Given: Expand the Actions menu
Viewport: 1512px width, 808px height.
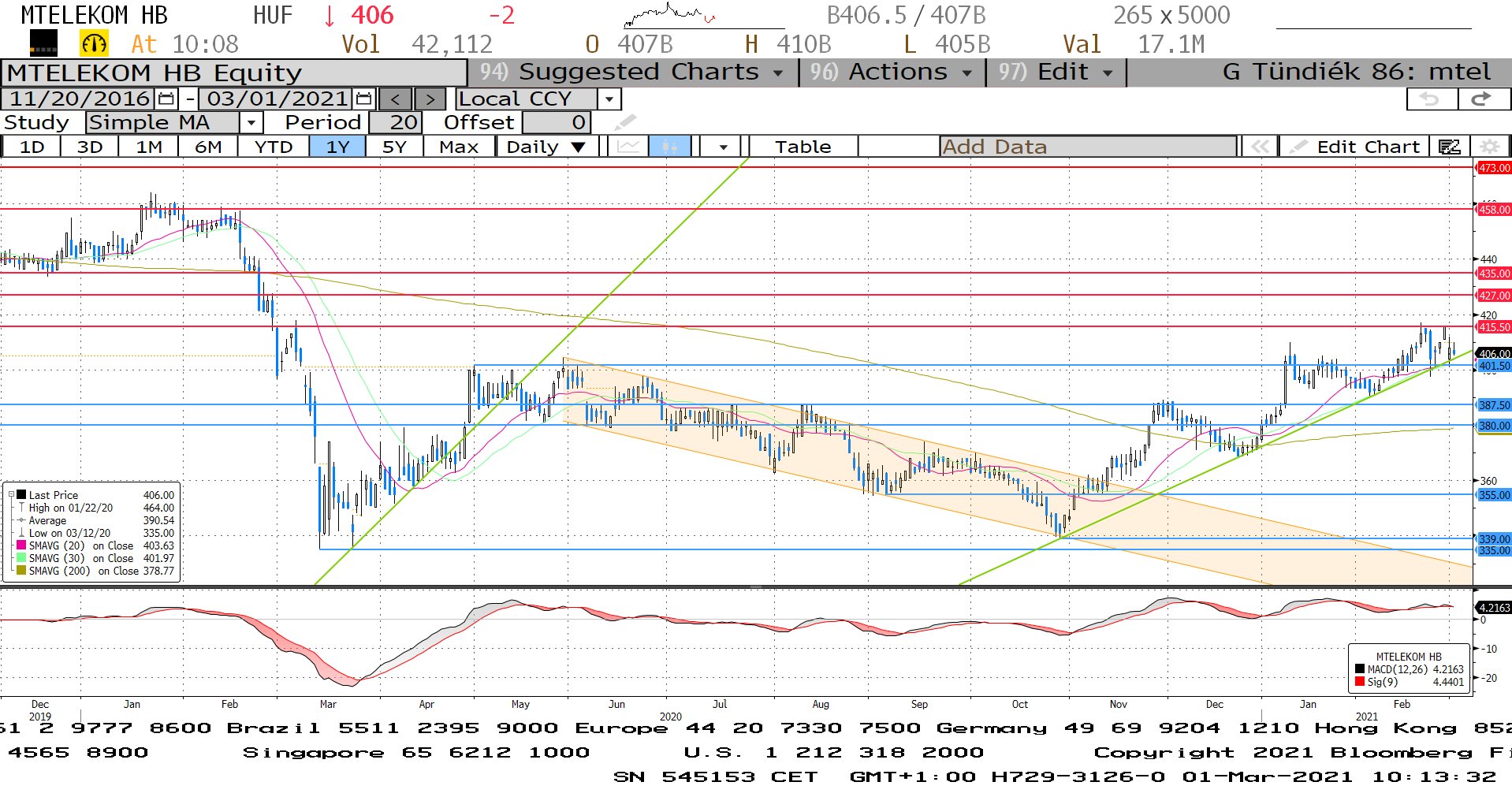Looking at the screenshot, I should 892,72.
